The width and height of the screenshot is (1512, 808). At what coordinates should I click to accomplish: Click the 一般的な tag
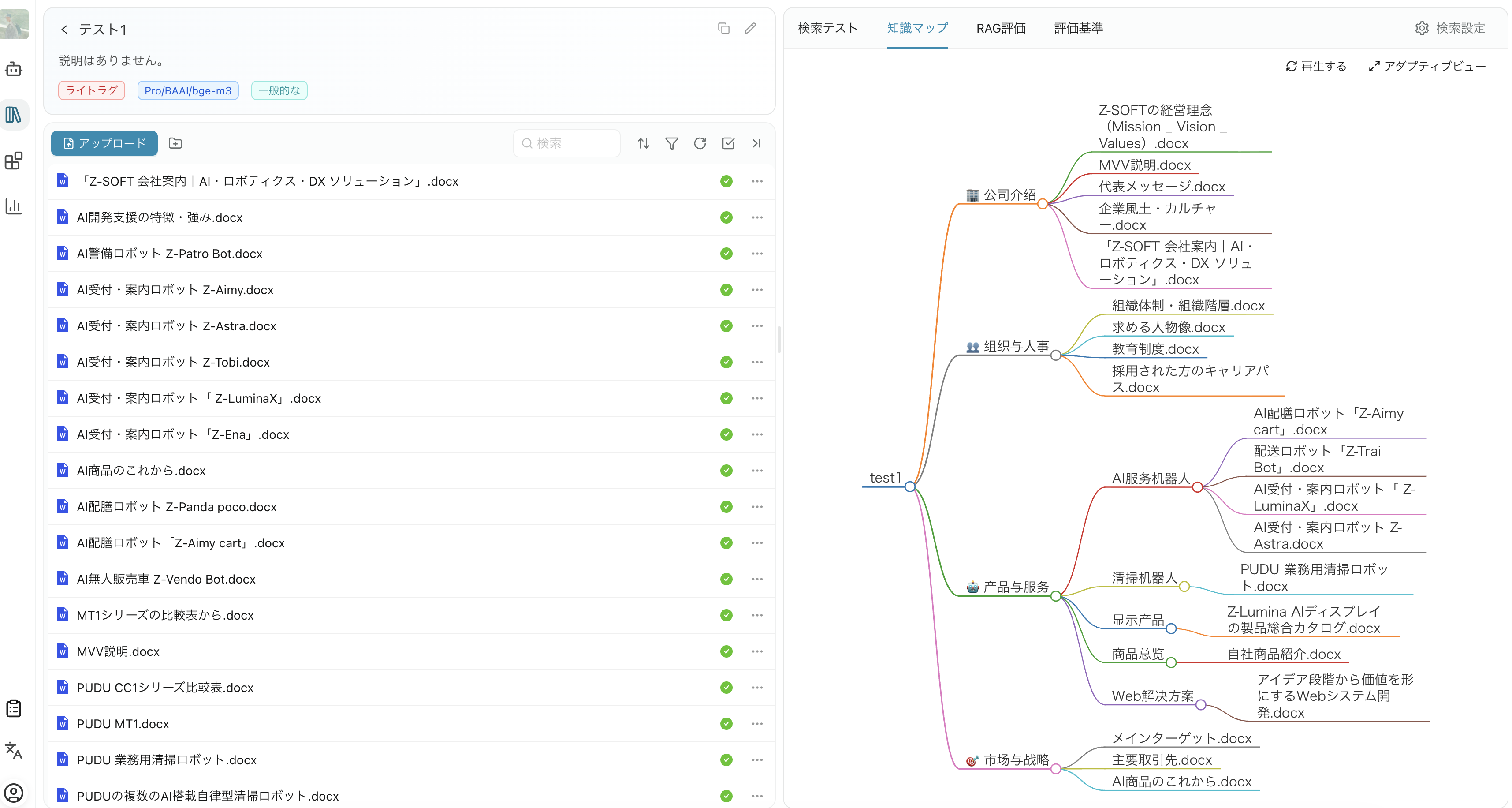279,90
